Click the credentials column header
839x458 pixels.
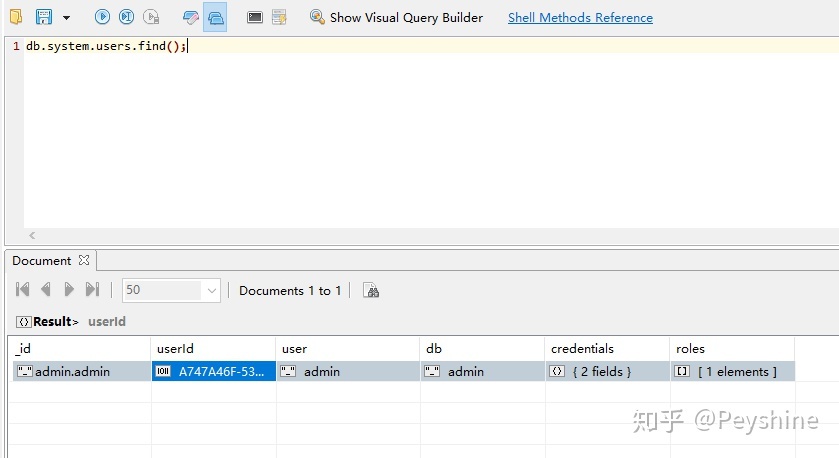pyautogui.click(x=607, y=348)
